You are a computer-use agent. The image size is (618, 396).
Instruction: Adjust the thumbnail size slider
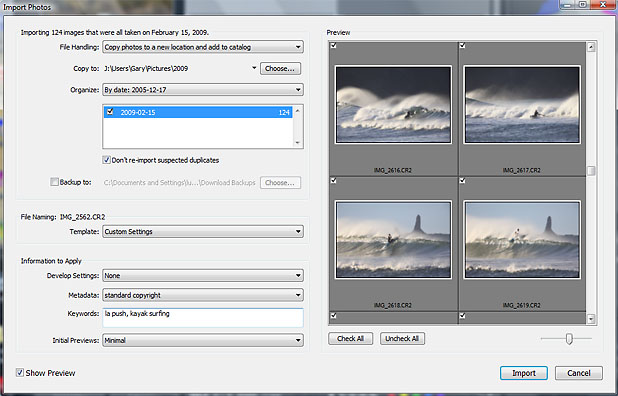click(569, 338)
